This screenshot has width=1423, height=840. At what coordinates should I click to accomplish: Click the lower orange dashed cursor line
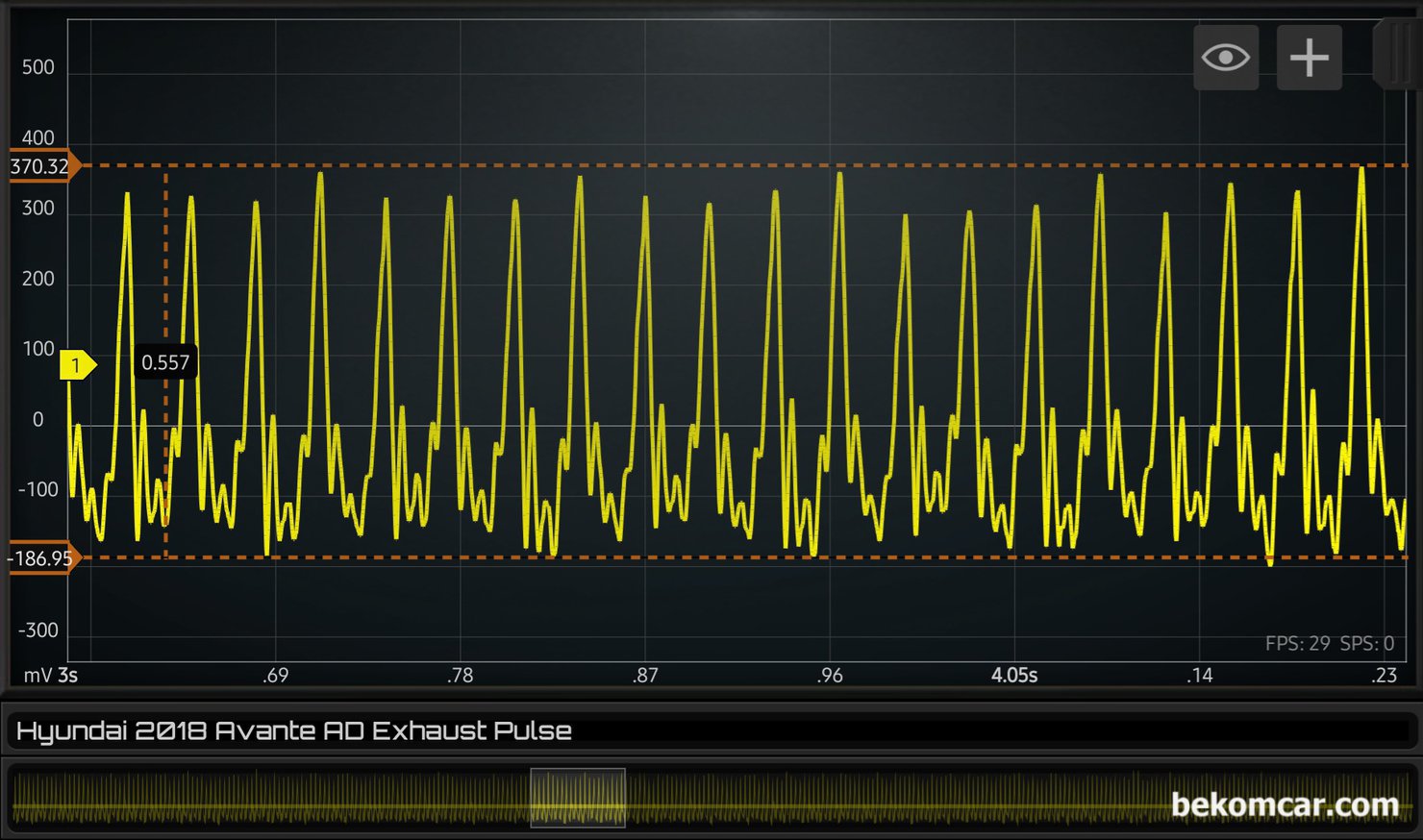coord(673,557)
